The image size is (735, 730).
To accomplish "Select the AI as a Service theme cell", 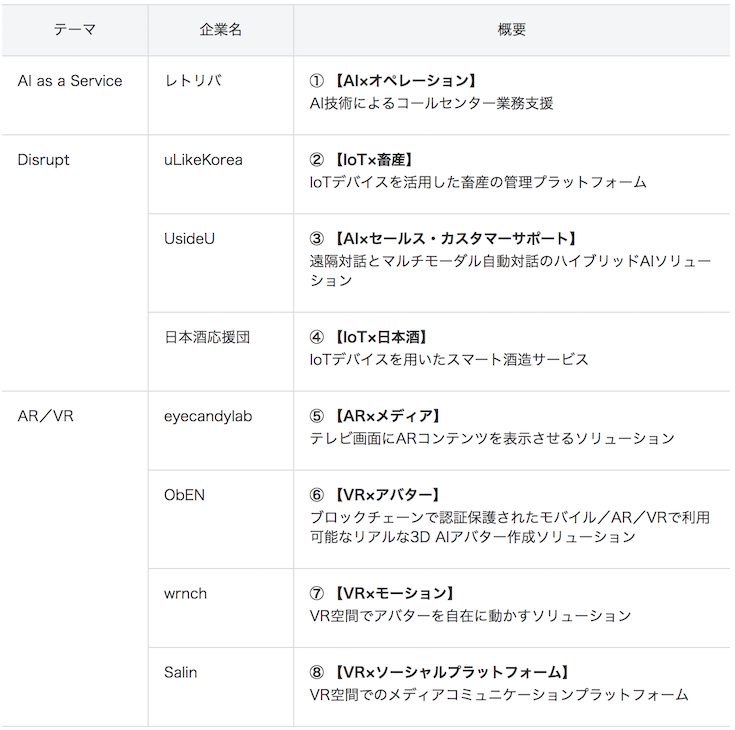I will click(70, 81).
